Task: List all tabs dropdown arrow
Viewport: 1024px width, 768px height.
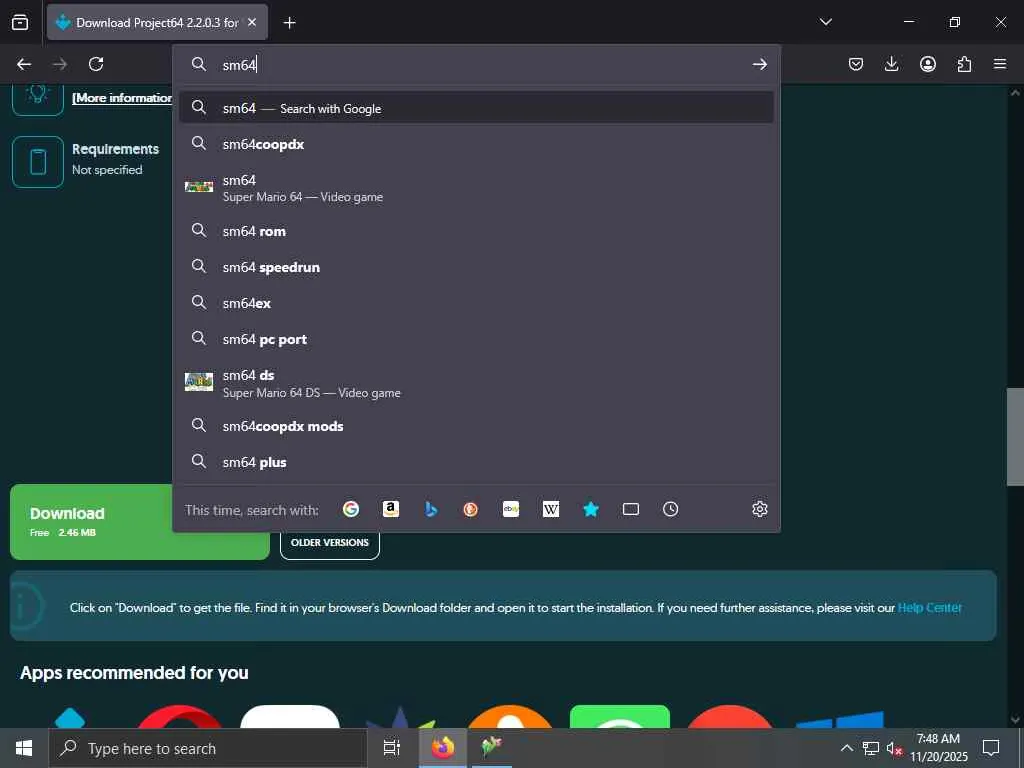Action: click(825, 22)
